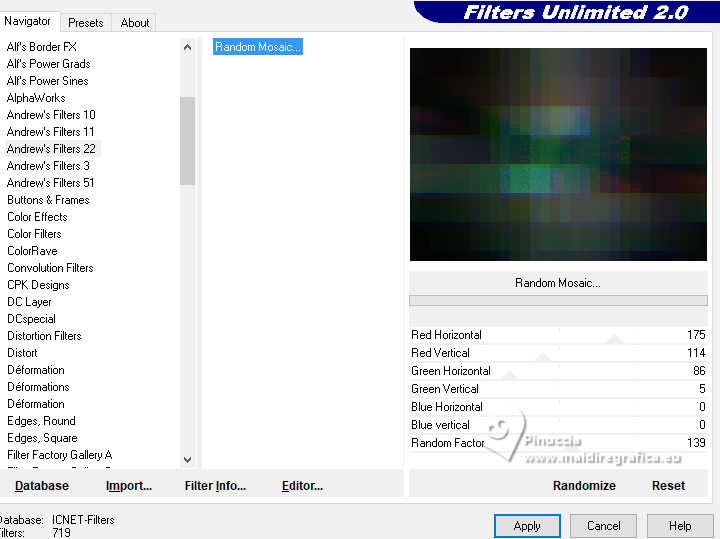720x539 pixels.
Task: Choose AlphaWorks in the filter list
Action: pos(36,98)
